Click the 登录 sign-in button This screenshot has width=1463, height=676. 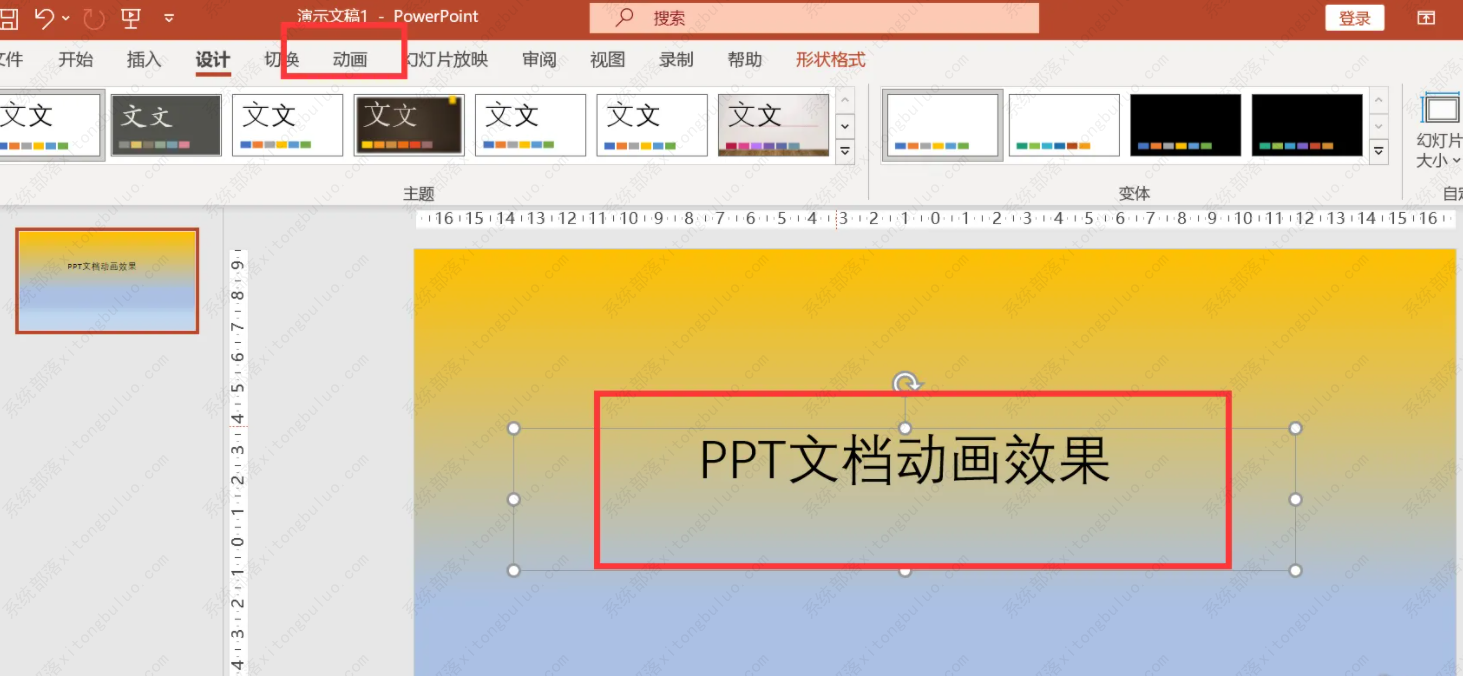(x=1354, y=17)
